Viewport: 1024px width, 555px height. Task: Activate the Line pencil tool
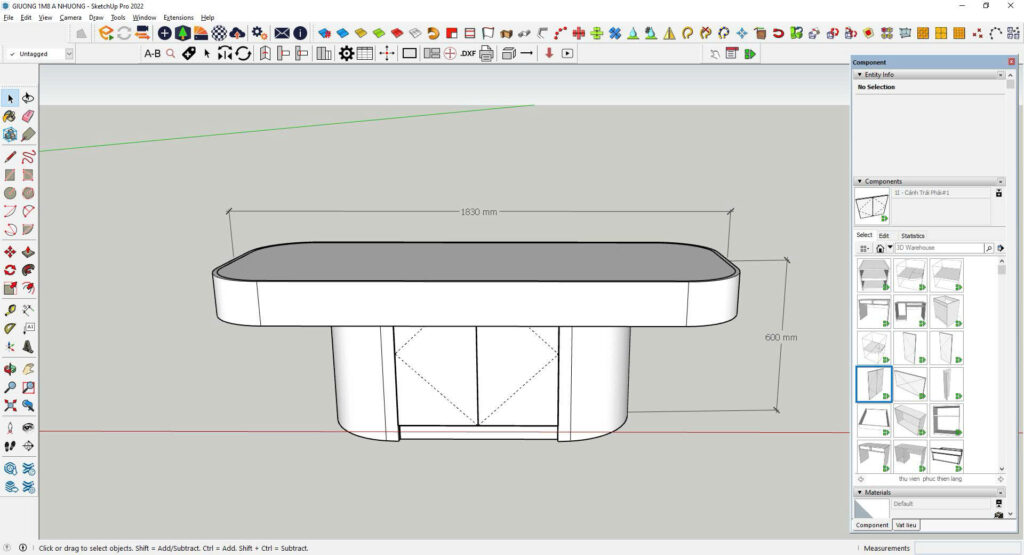[x=10, y=157]
